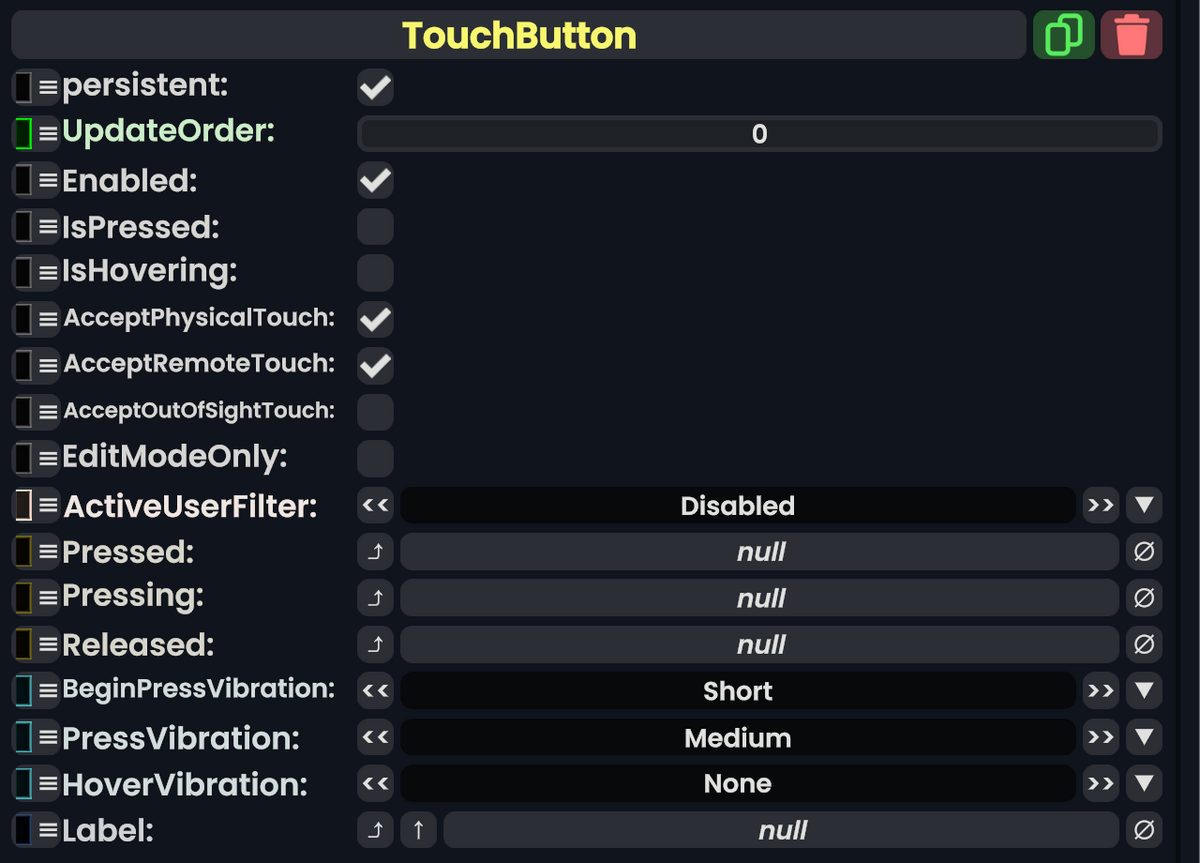Viewport: 1200px width, 863px height.
Task: Click the curved arrow next to Released
Action: tap(375, 644)
